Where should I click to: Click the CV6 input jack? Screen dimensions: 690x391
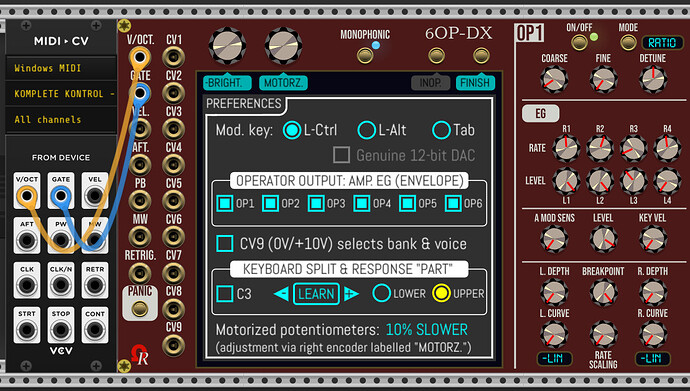(x=173, y=237)
